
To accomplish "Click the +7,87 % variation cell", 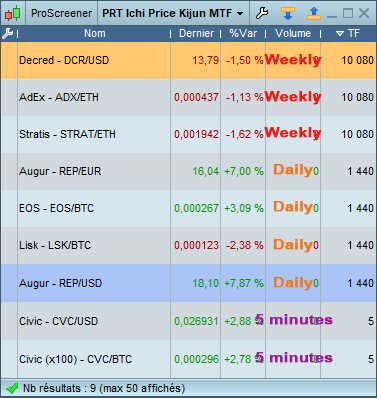I will (244, 283).
